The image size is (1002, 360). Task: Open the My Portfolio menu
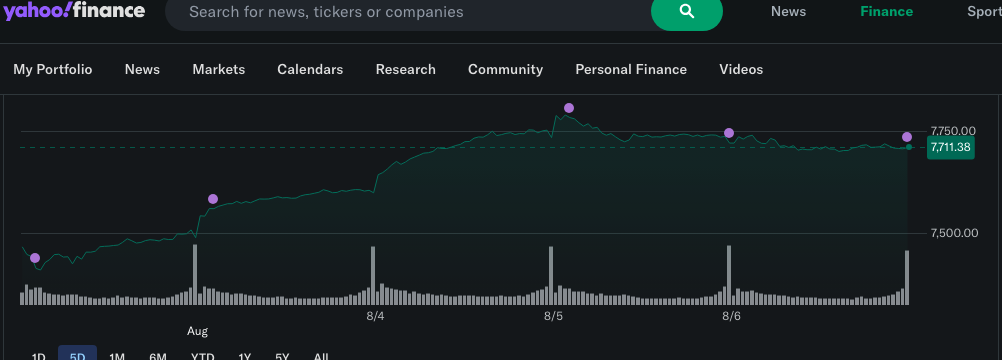(52, 69)
